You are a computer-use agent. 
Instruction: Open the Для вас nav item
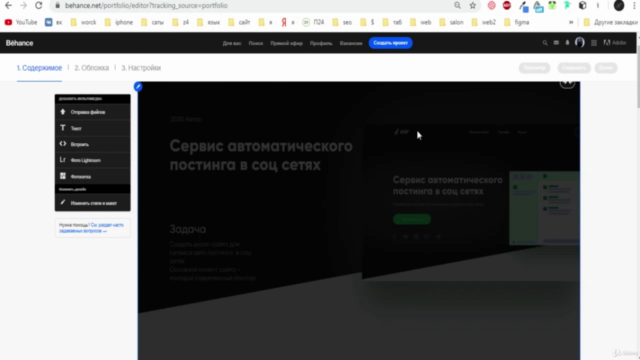click(232, 43)
